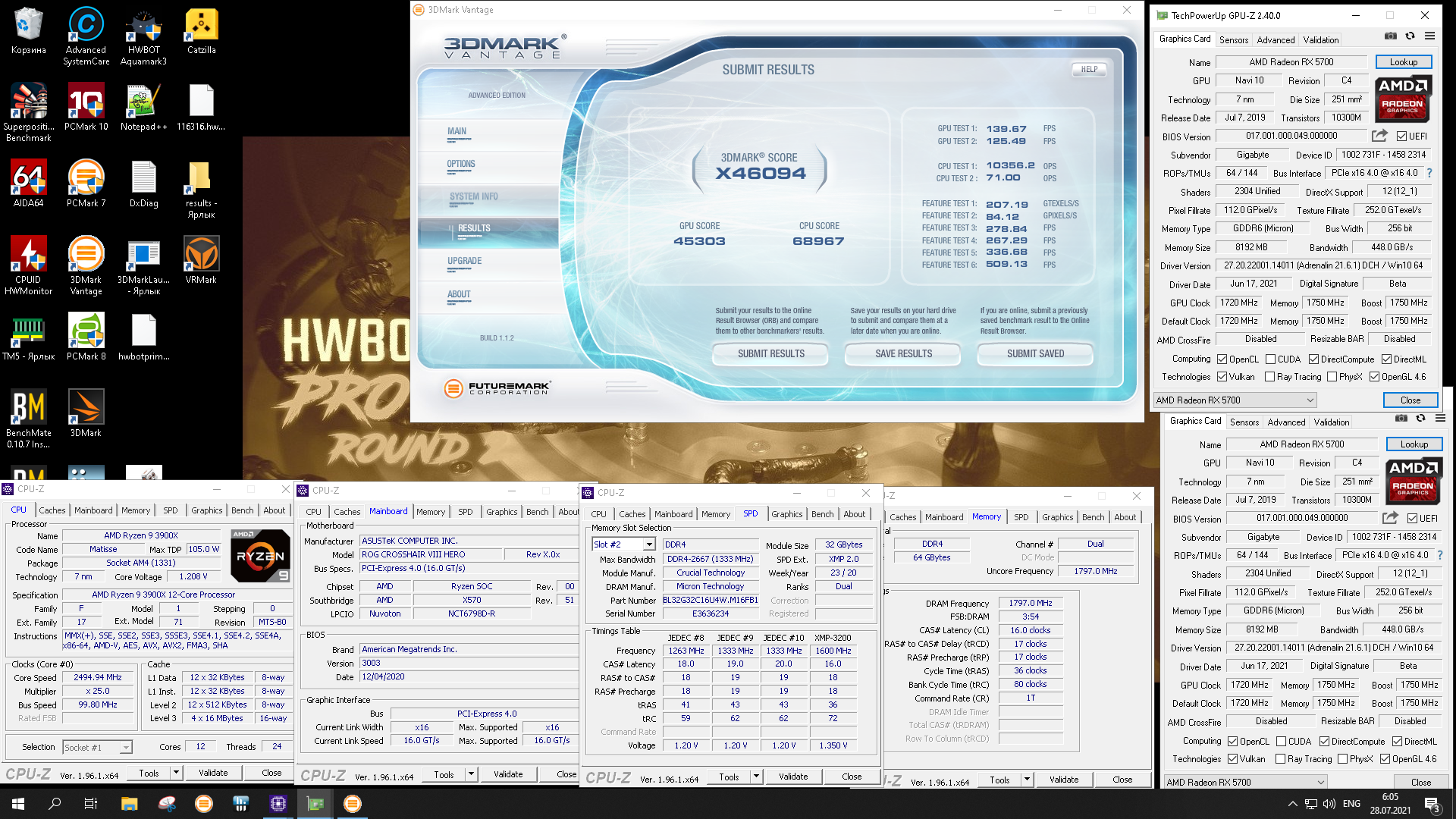The image size is (1456, 819).
Task: Toggle Ray Tracing checkbox in top GPU-Z
Action: 1269,377
